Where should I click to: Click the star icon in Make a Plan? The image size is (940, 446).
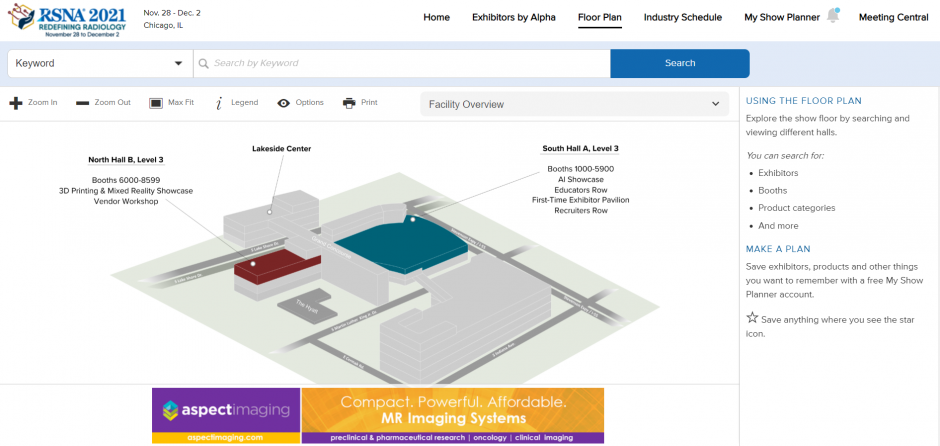(x=752, y=318)
